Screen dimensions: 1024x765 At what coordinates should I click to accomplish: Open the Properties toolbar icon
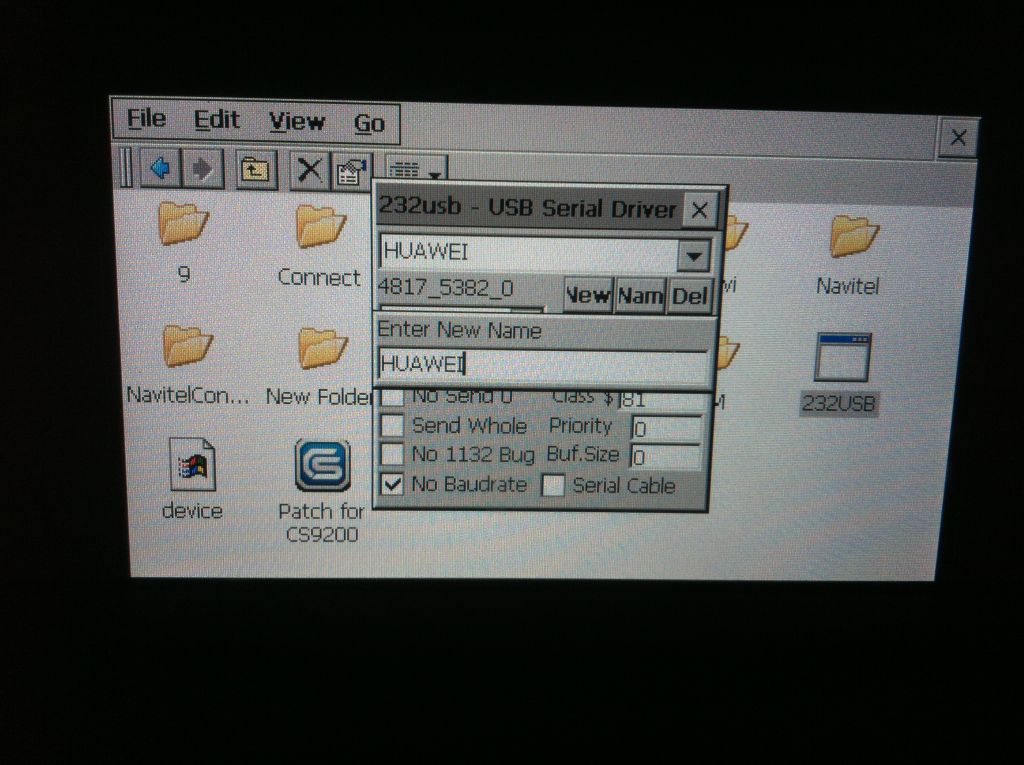(351, 172)
